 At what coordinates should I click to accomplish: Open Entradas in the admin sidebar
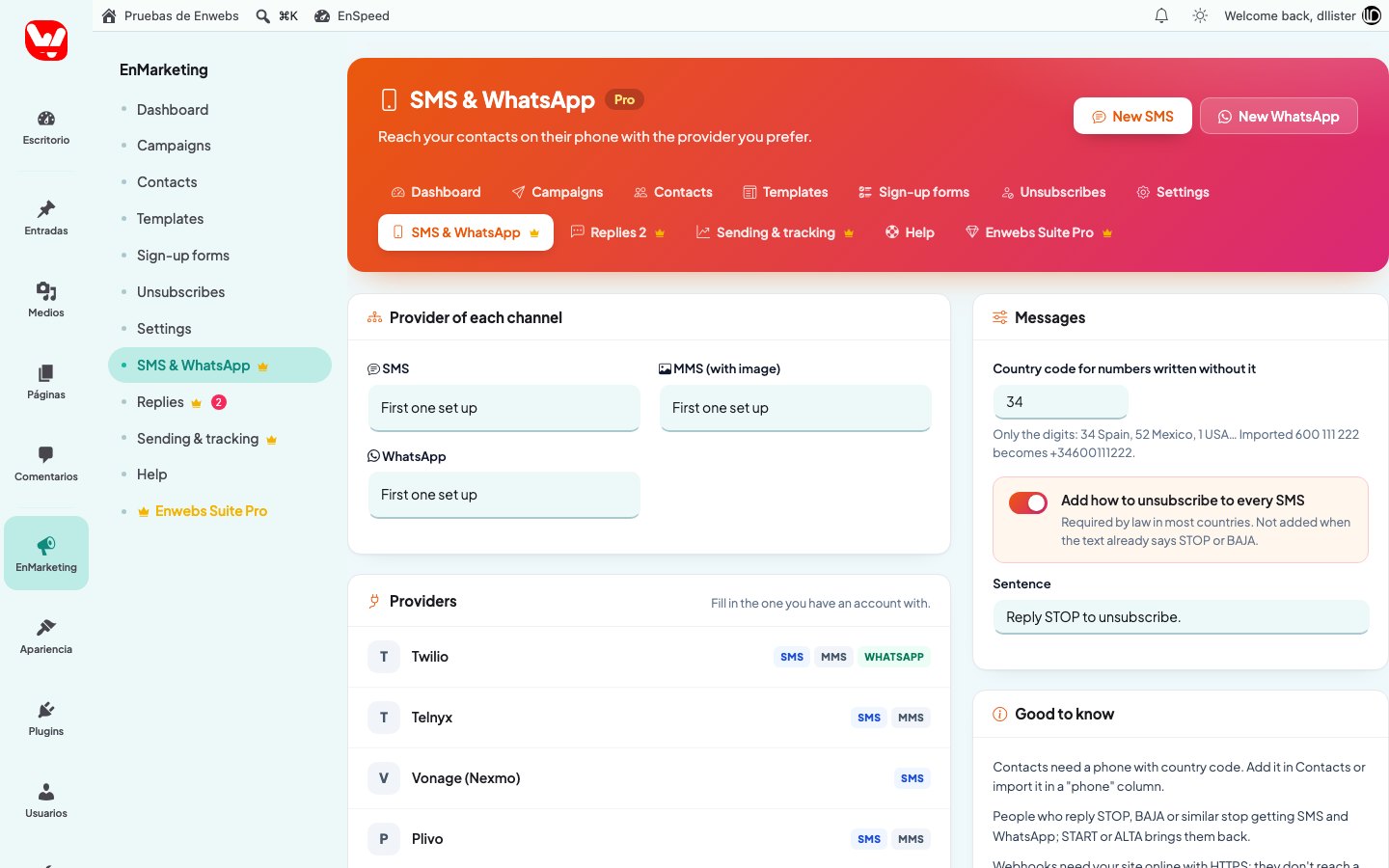click(46, 218)
